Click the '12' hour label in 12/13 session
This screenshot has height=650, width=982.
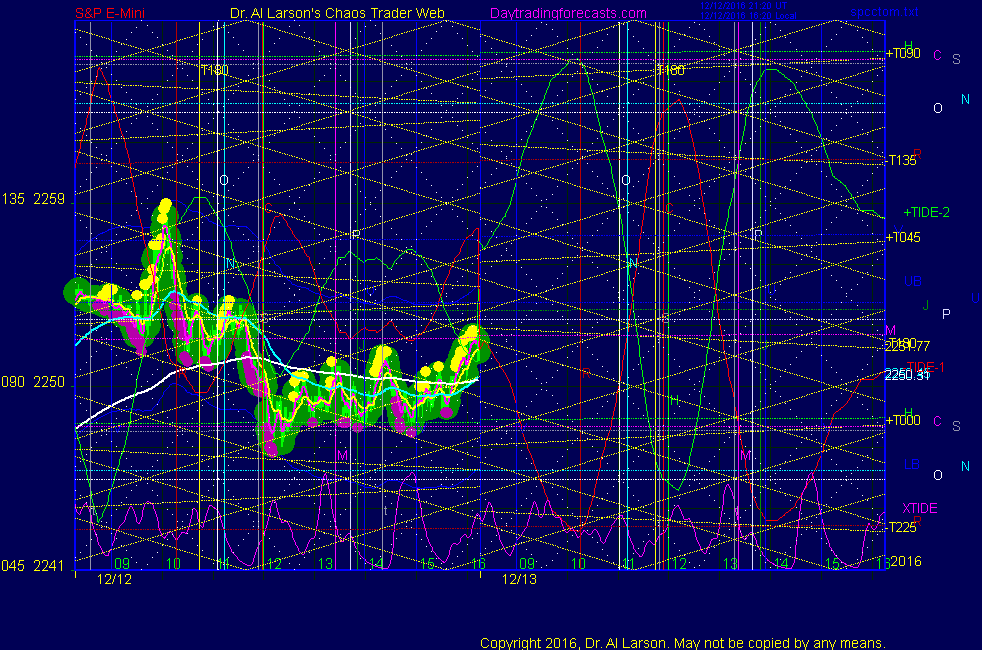680,564
